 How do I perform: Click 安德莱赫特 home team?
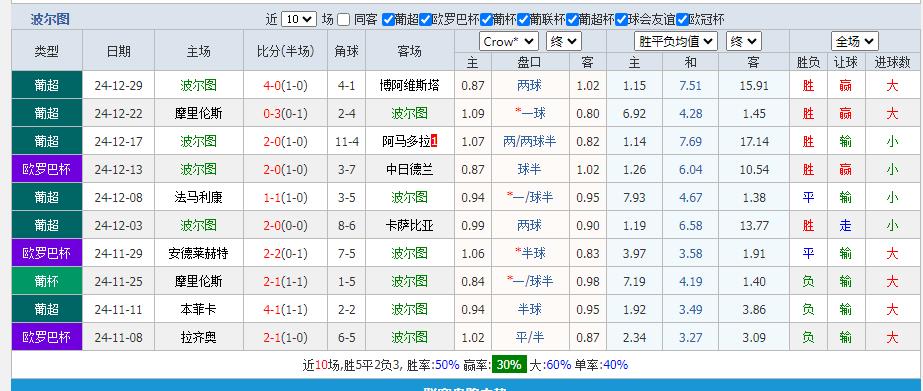[199, 253]
